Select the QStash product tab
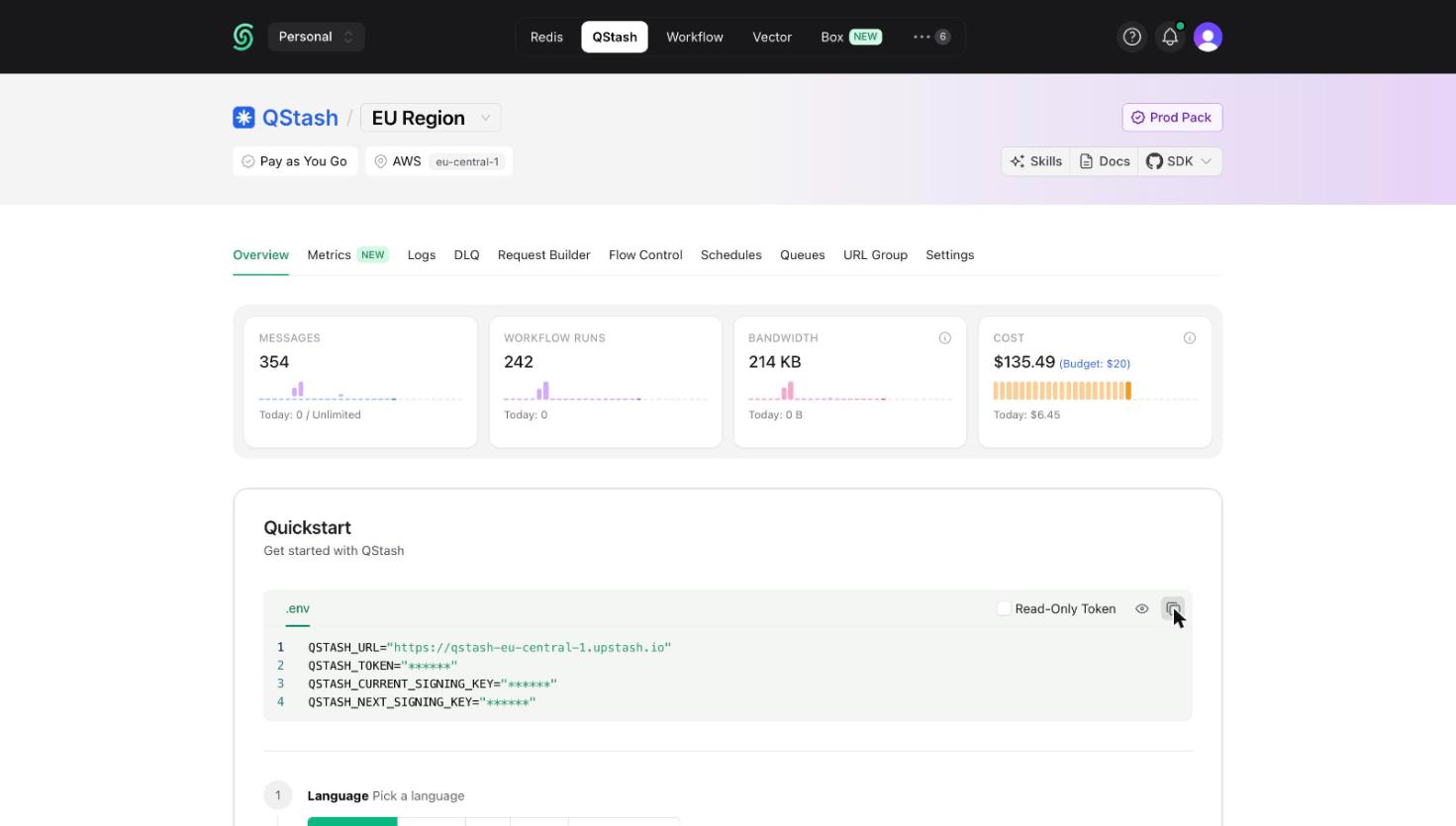This screenshot has height=826, width=1456. (615, 37)
